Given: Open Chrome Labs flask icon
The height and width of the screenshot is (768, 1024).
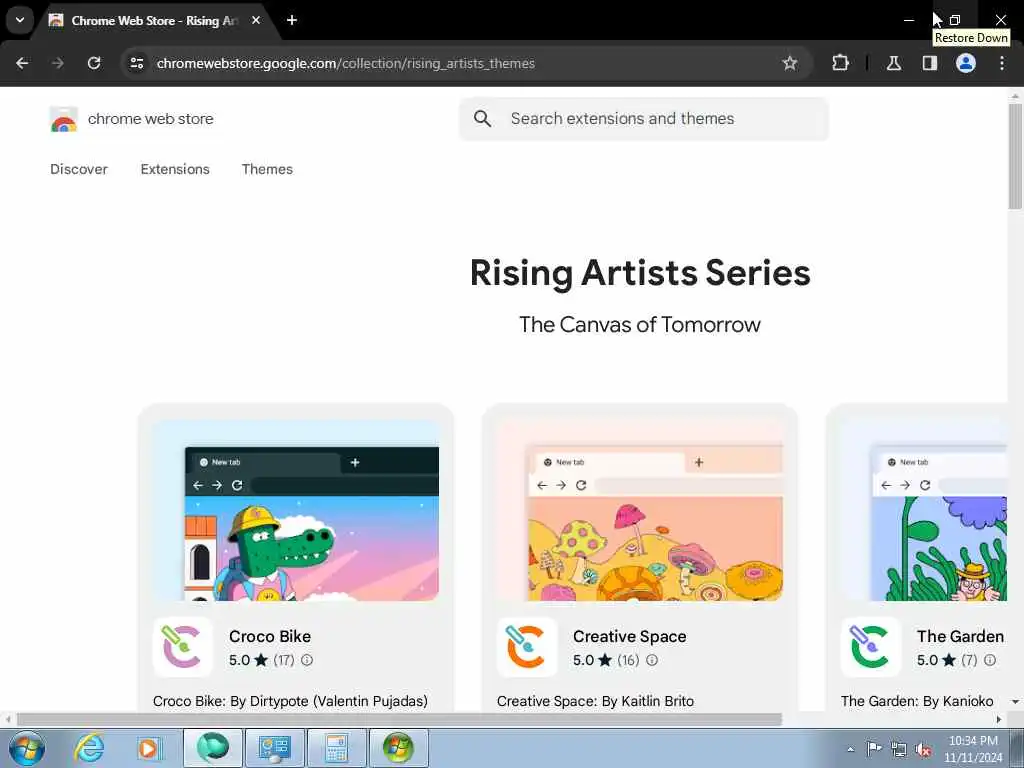Looking at the screenshot, I should pyautogui.click(x=893, y=63).
